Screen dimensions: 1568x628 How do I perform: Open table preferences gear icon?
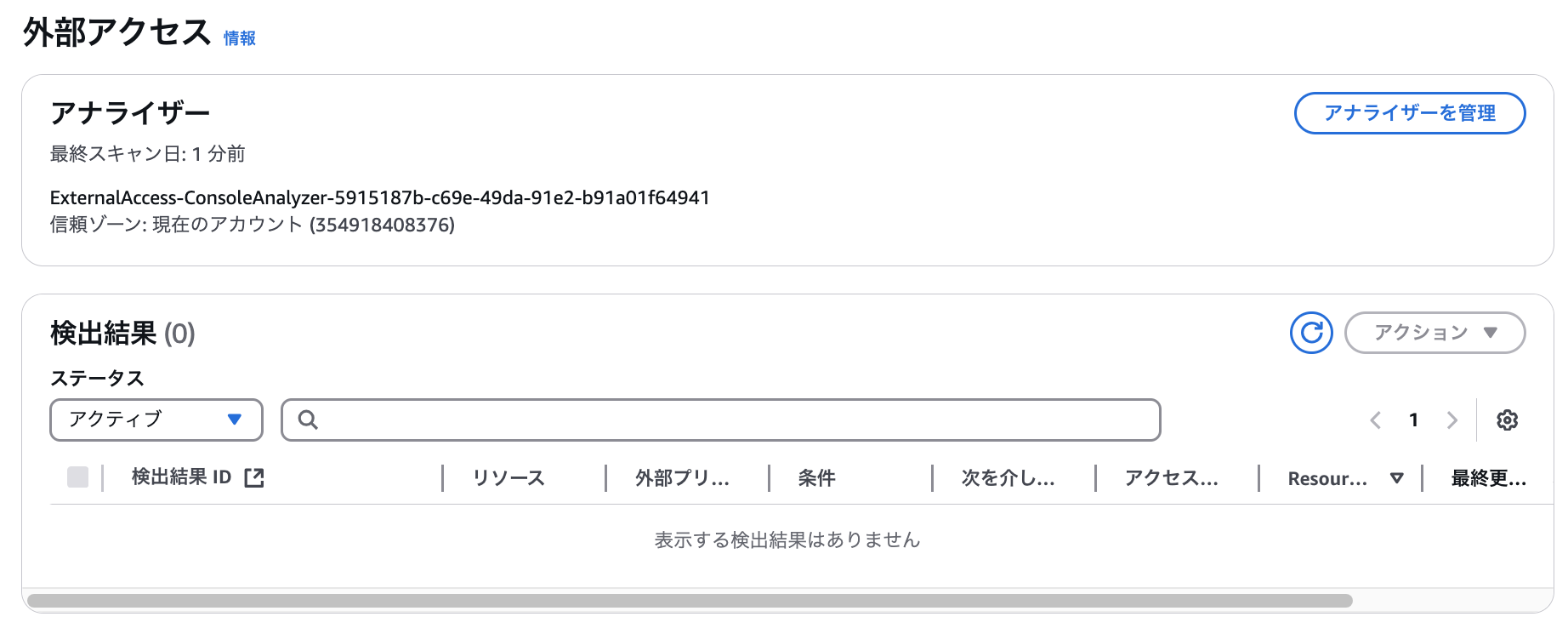click(x=1507, y=420)
